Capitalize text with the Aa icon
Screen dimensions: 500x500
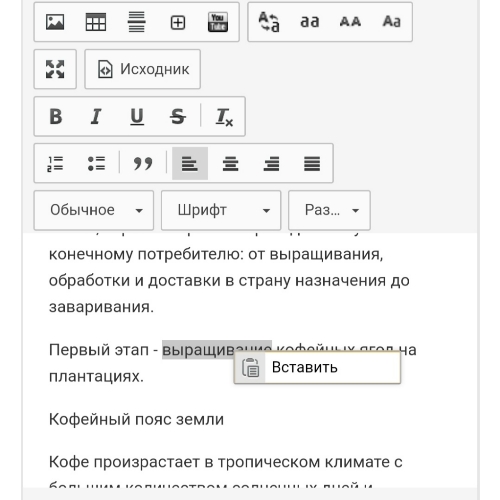point(391,22)
